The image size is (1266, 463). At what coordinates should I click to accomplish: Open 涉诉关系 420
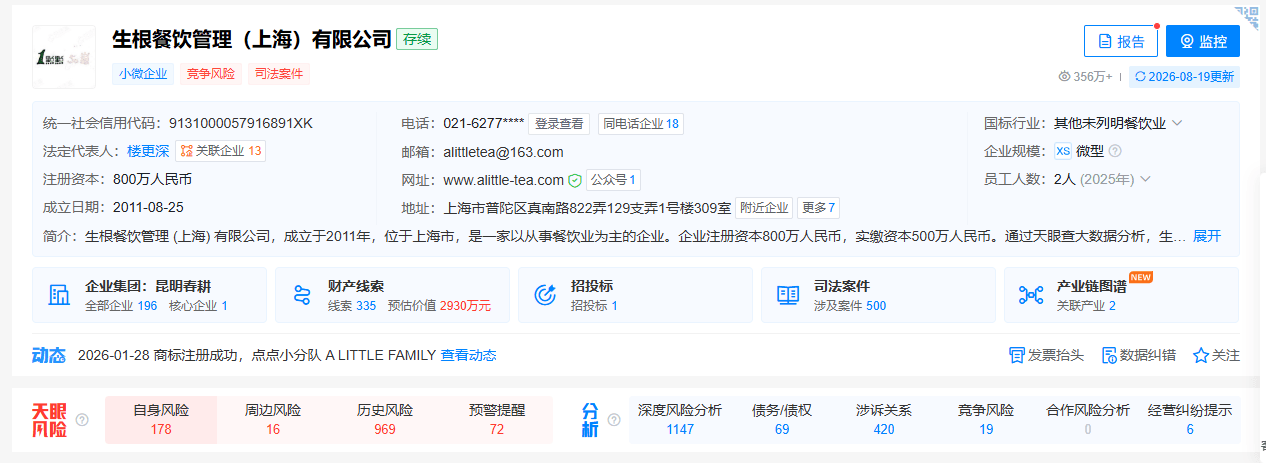(x=884, y=419)
